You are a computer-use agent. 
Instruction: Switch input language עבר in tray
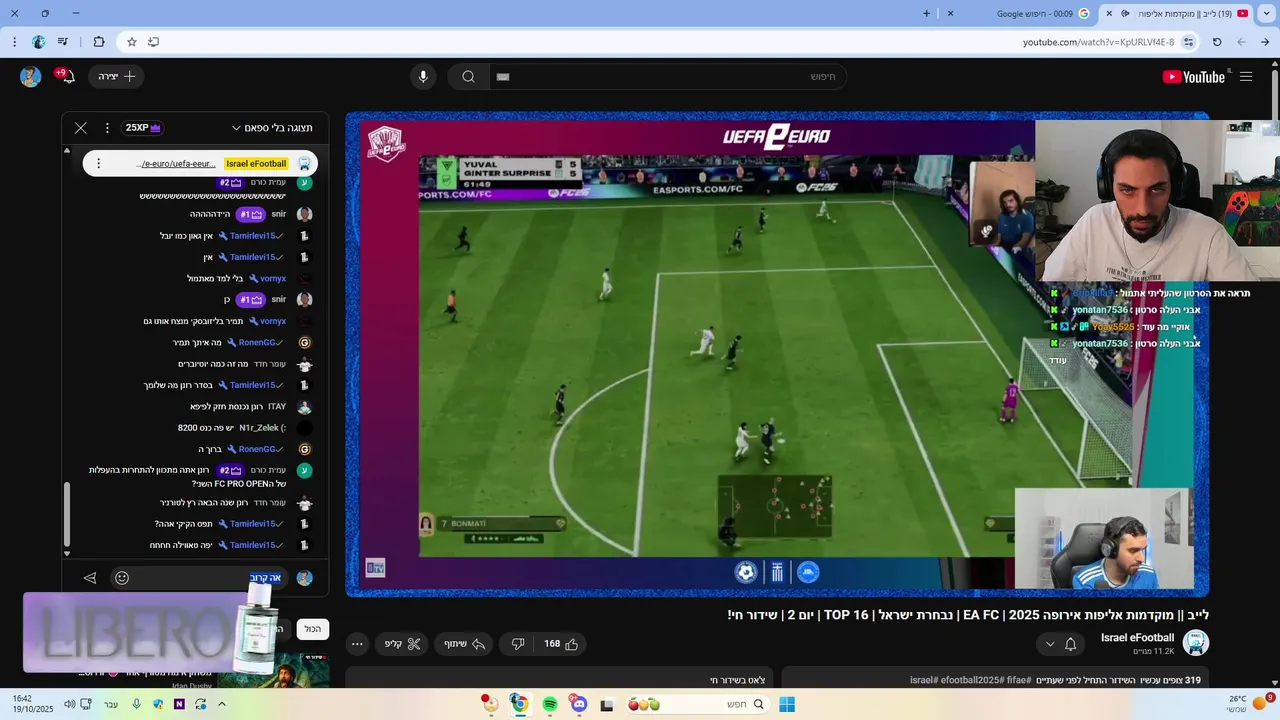[x=110, y=704]
